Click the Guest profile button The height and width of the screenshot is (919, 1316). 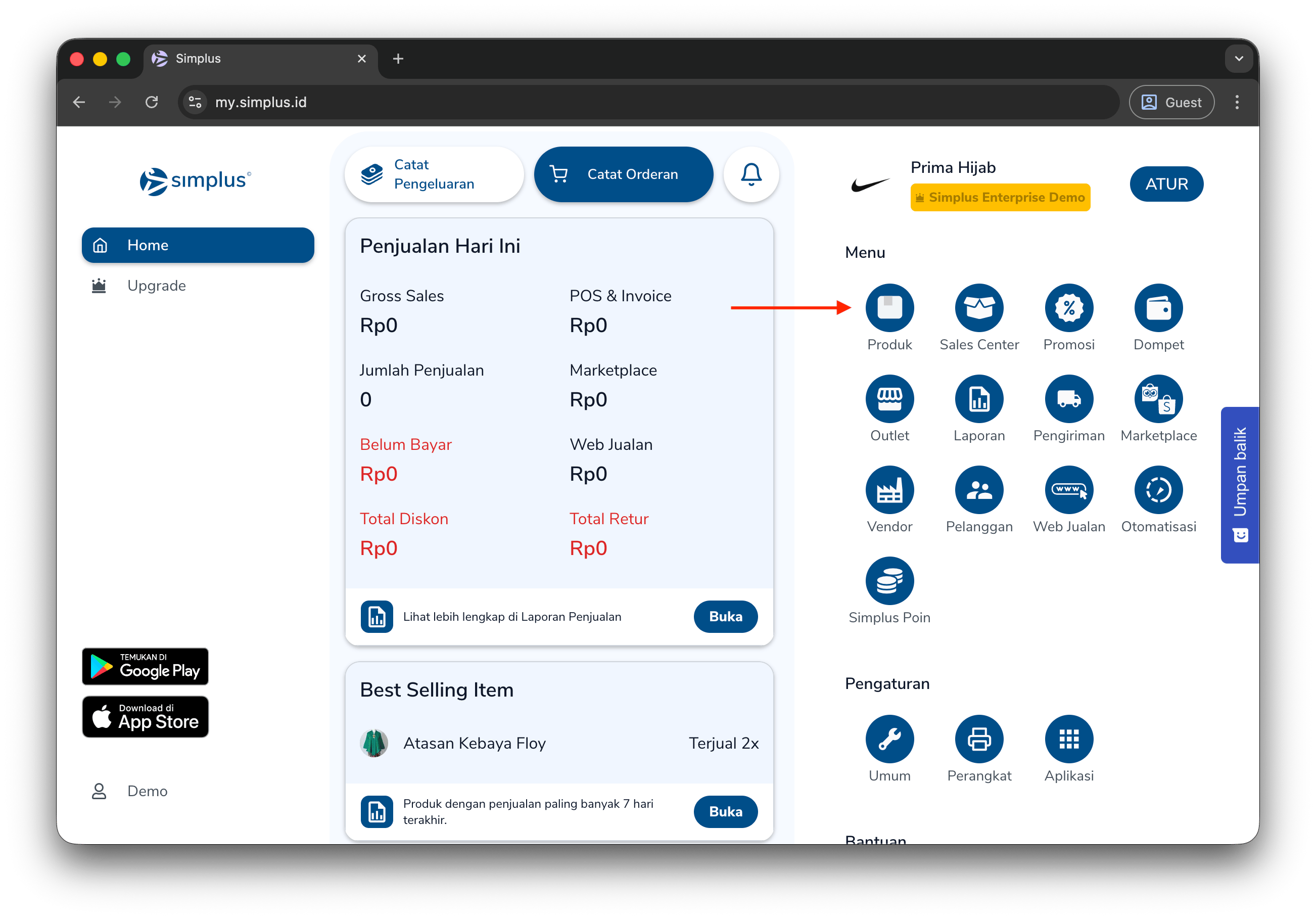[1171, 103]
